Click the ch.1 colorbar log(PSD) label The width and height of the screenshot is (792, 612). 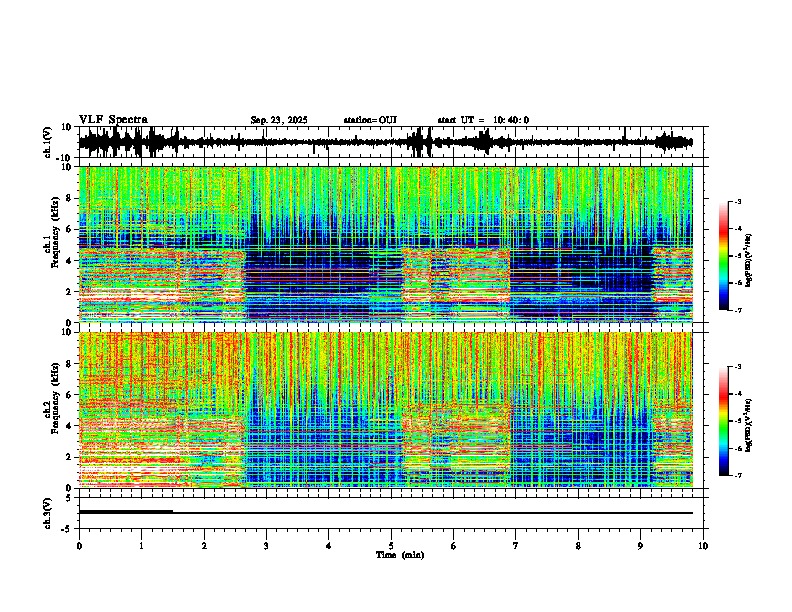[x=749, y=260]
